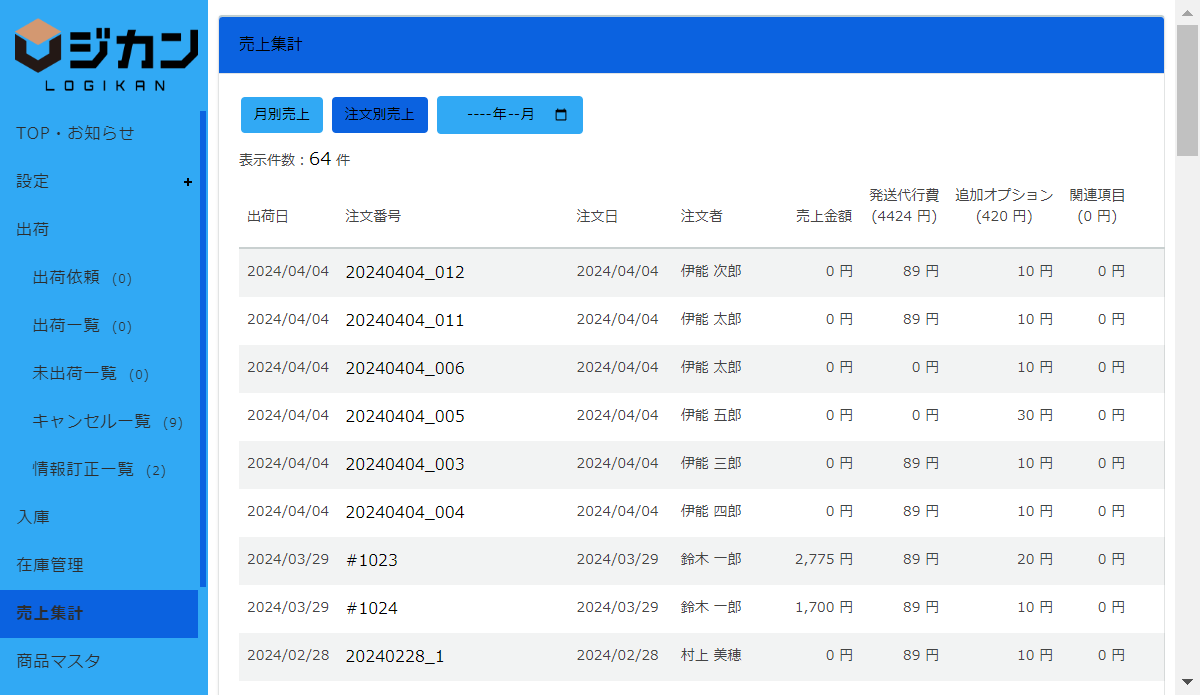Click the Logikan logo
The image size is (1200, 695).
106,56
